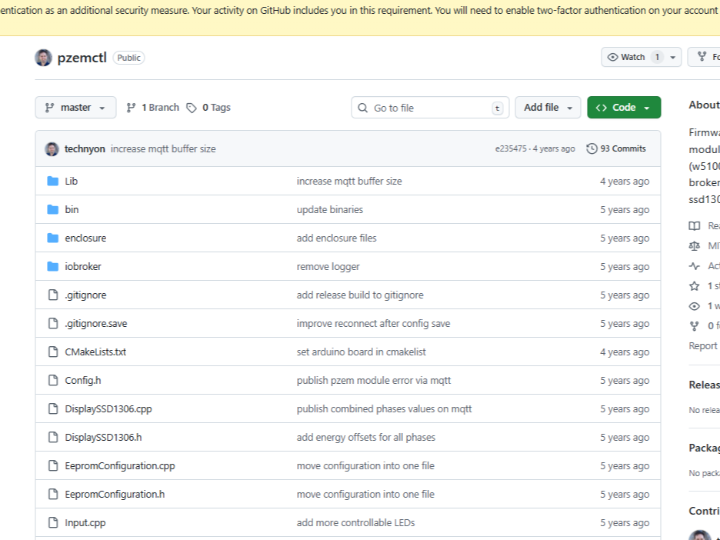Open the green Code dropdown
The width and height of the screenshot is (720, 540).
click(624, 108)
